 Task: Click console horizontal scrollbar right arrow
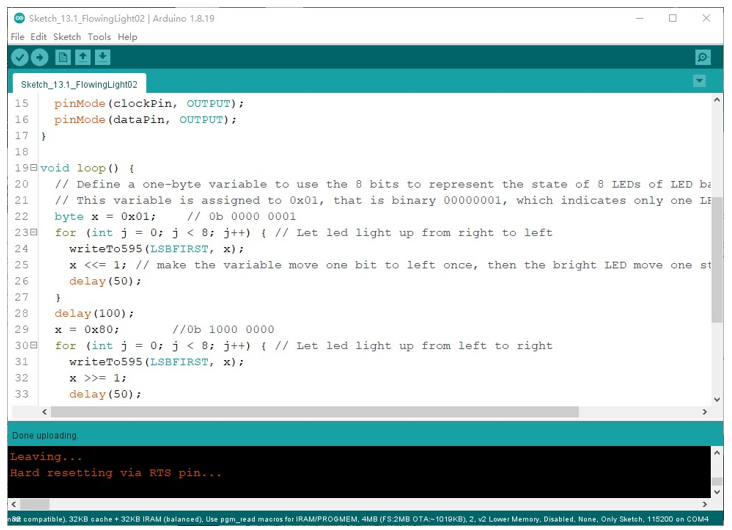click(x=704, y=504)
